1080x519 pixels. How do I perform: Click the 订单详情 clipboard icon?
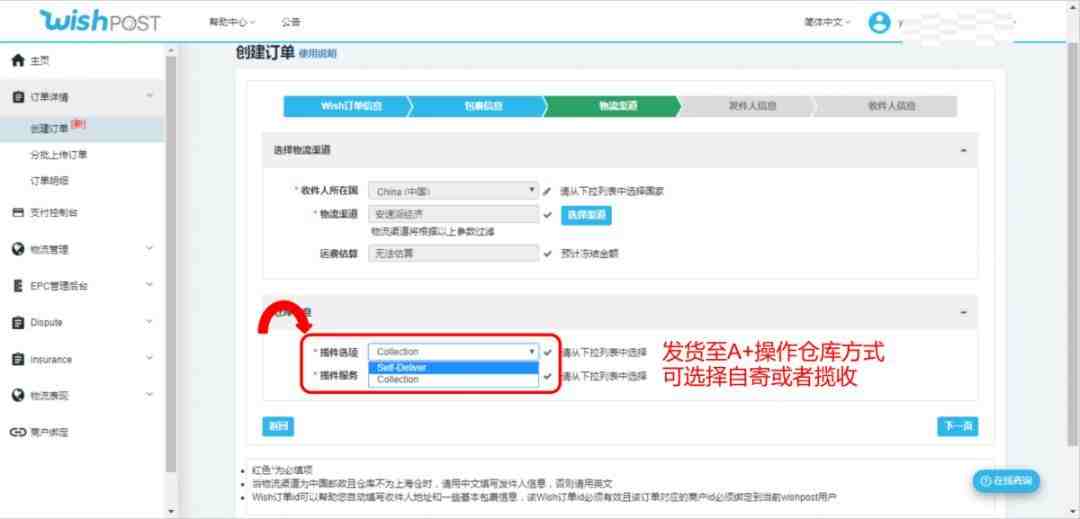(x=18, y=97)
